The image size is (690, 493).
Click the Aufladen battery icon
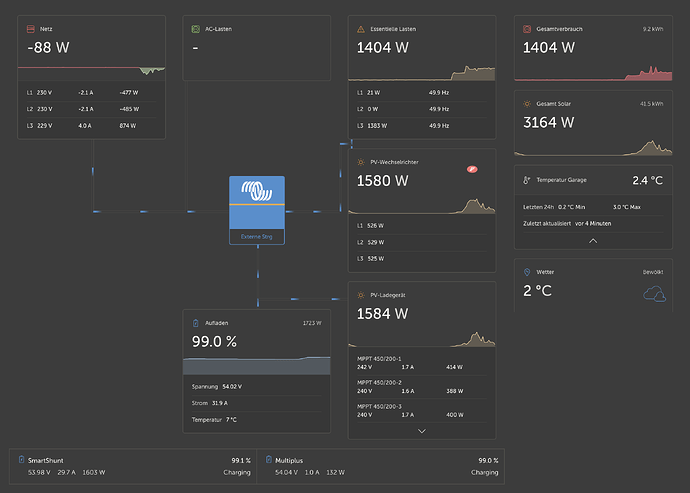(196, 323)
